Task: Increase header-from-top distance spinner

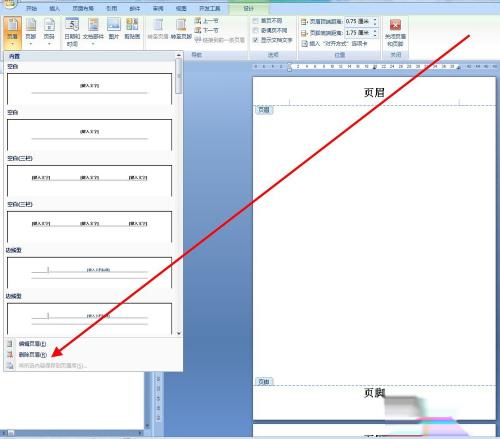Action: coord(375,20)
